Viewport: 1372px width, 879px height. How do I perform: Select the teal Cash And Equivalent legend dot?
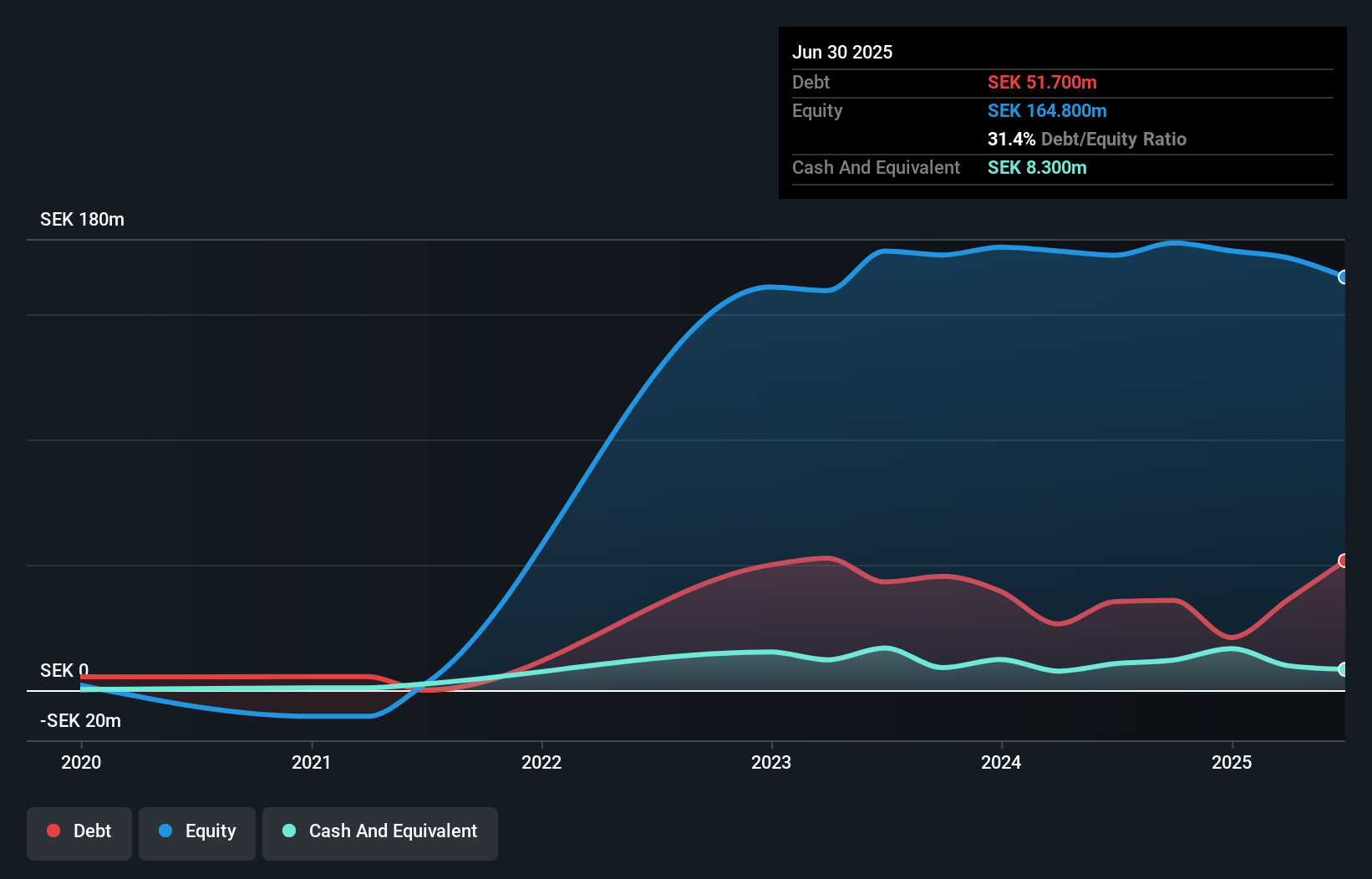(288, 831)
